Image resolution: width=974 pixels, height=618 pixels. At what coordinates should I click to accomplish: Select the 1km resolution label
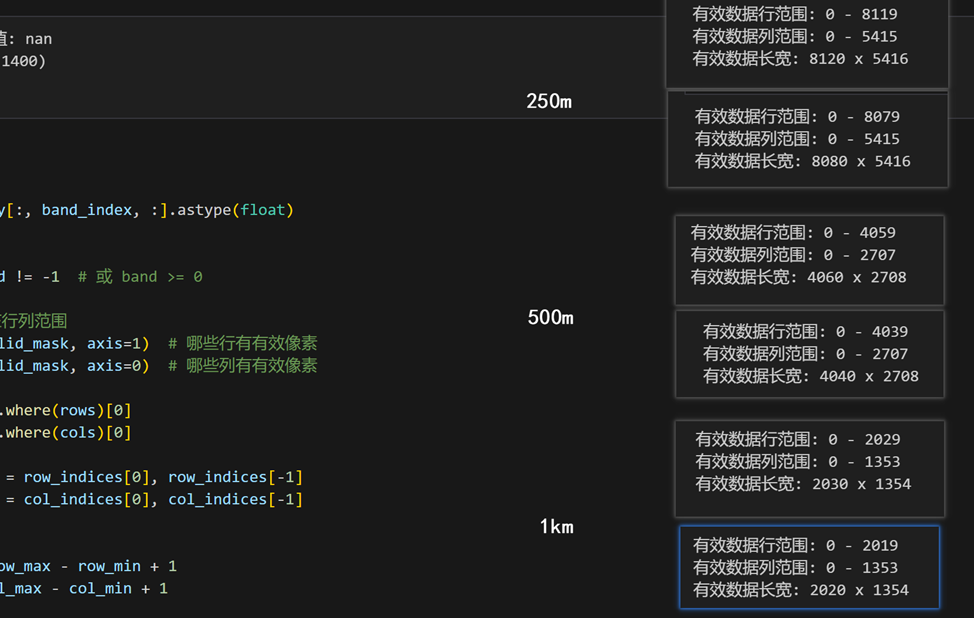point(557,526)
